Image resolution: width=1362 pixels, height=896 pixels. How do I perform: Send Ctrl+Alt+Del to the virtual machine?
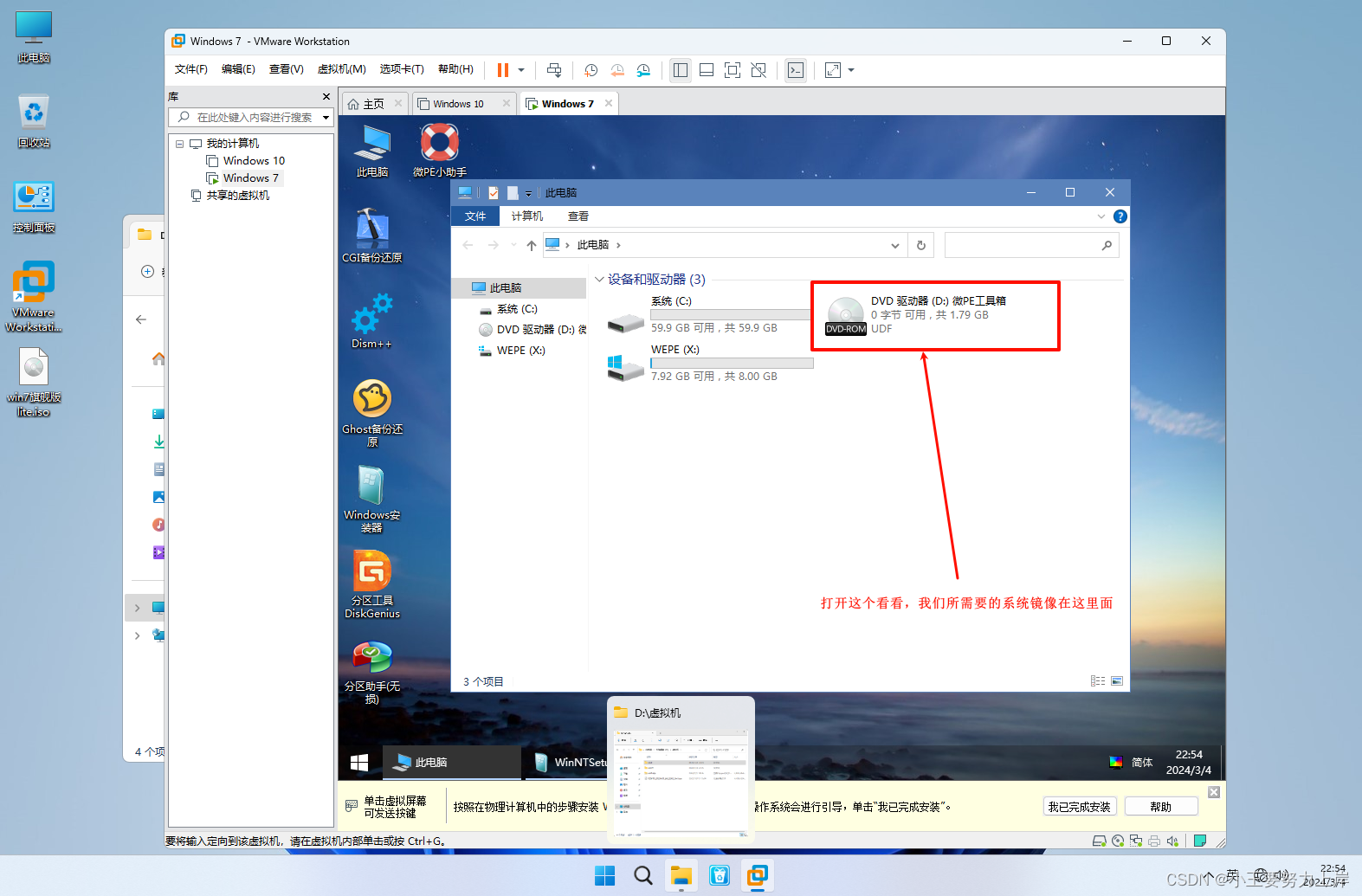[x=554, y=70]
